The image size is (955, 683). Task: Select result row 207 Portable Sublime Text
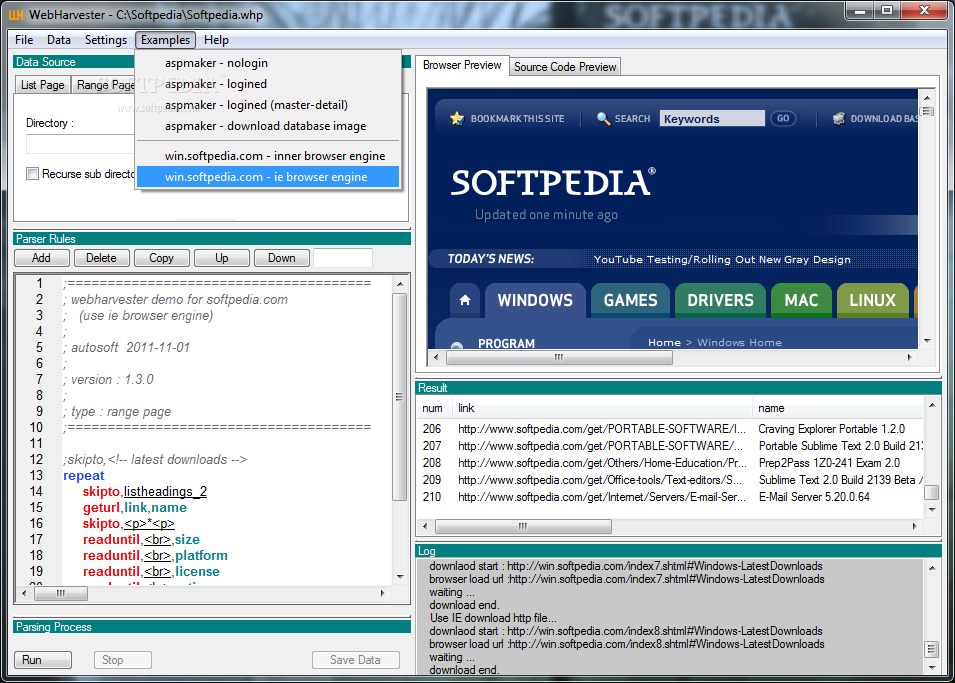pos(671,446)
